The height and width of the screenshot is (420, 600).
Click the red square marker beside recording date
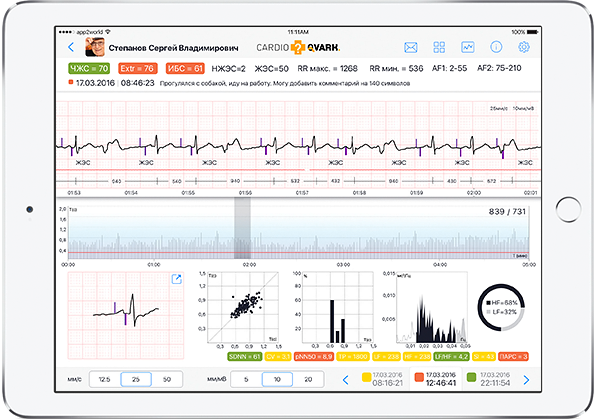70,82
